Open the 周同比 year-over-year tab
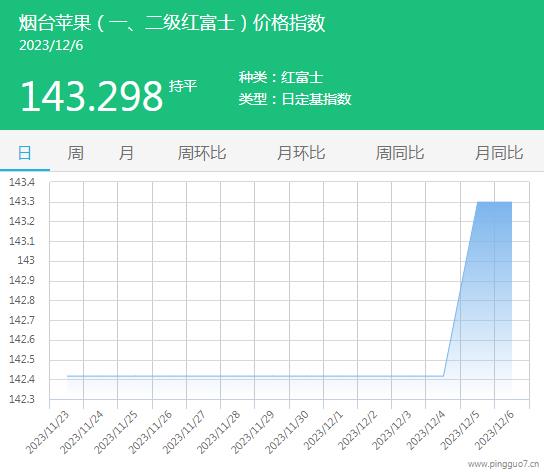This screenshot has height=472, width=544. (400, 153)
